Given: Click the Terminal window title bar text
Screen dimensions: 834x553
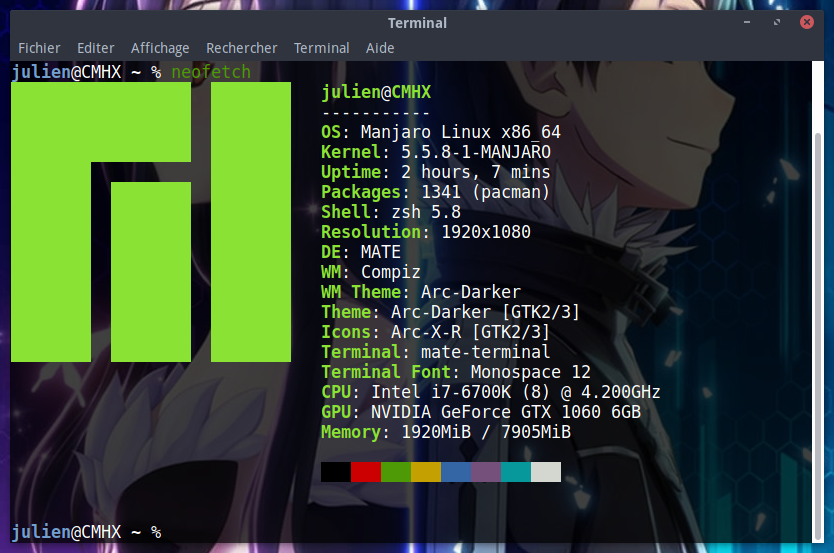Looking at the screenshot, I should pos(417,23).
